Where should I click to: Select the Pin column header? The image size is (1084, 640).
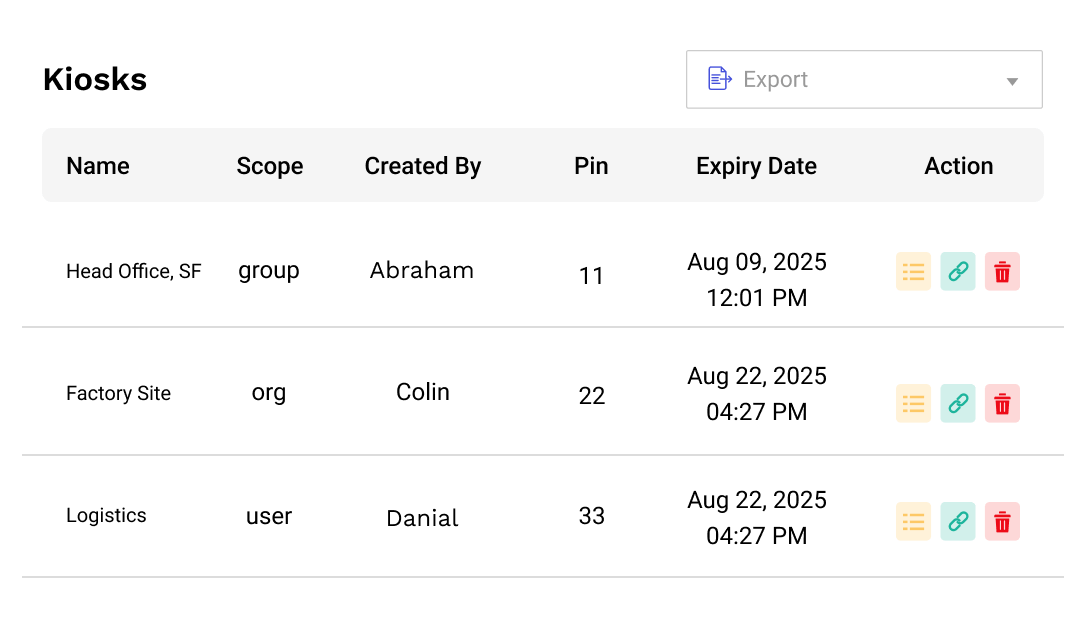coord(591,166)
